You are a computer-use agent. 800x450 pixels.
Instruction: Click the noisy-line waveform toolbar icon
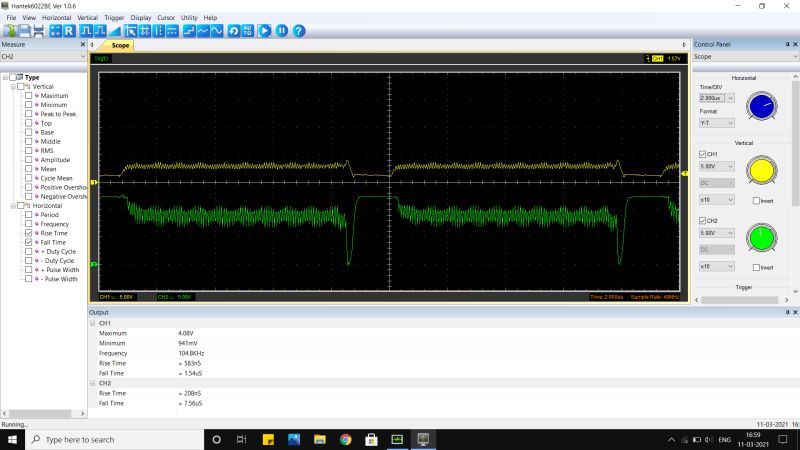pyautogui.click(x=203, y=31)
